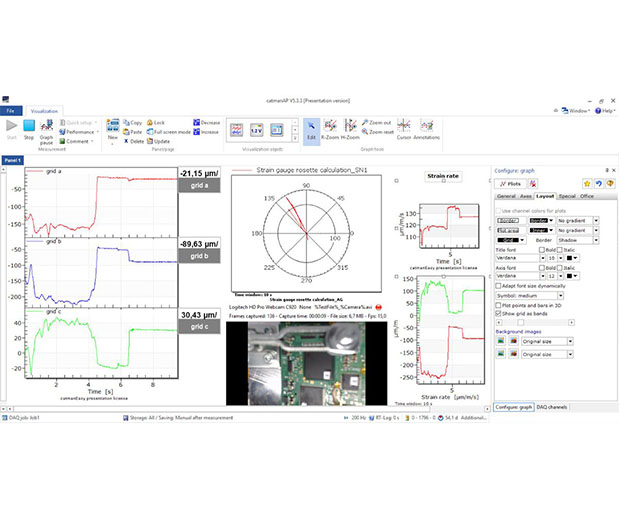This screenshot has width=619, height=518.
Task: Switch to the Axes tab
Action: tap(526, 197)
